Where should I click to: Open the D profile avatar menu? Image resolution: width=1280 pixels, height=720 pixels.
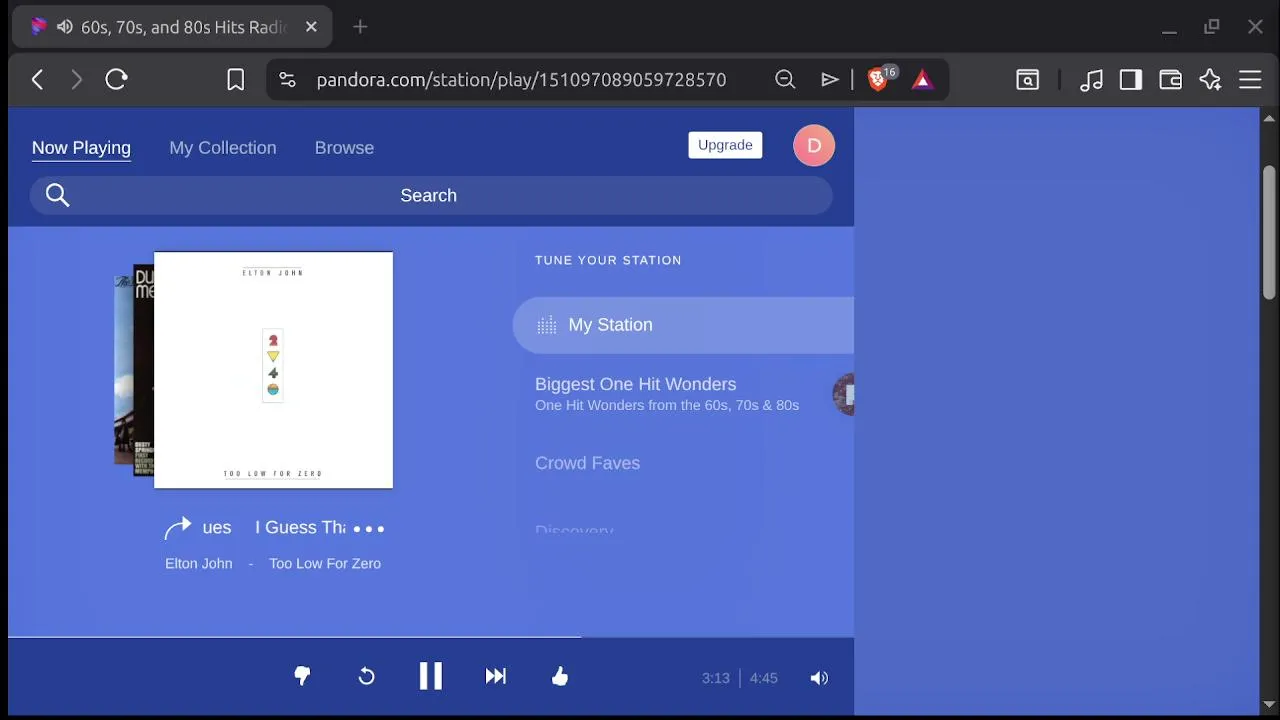[814, 146]
